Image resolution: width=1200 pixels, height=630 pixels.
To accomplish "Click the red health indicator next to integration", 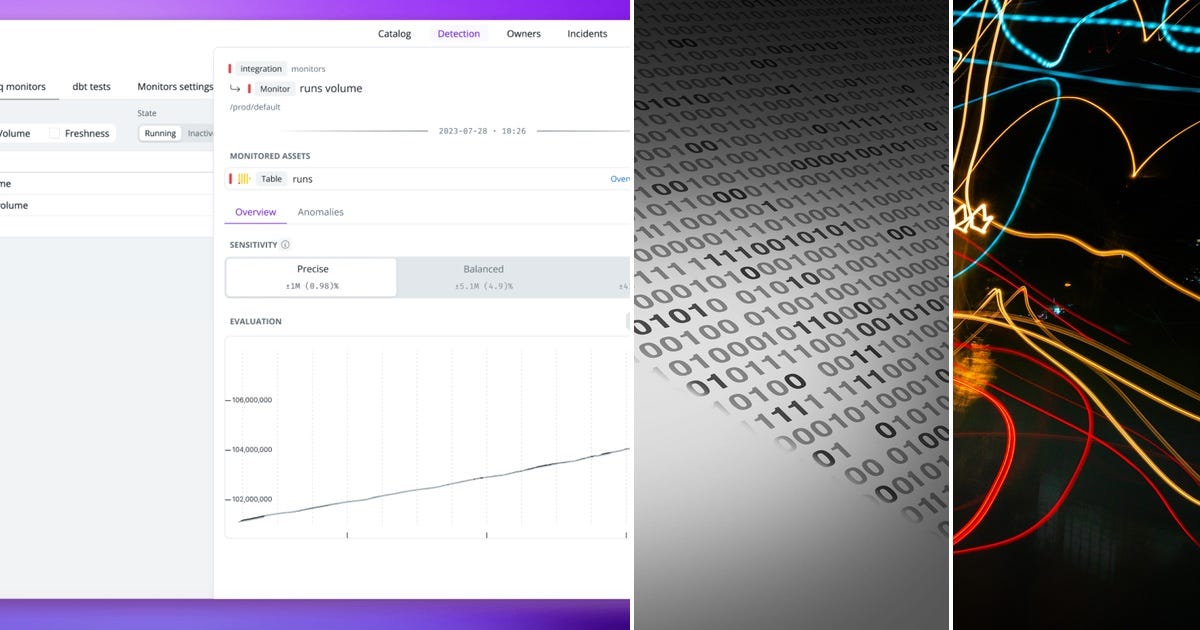I will [x=229, y=67].
